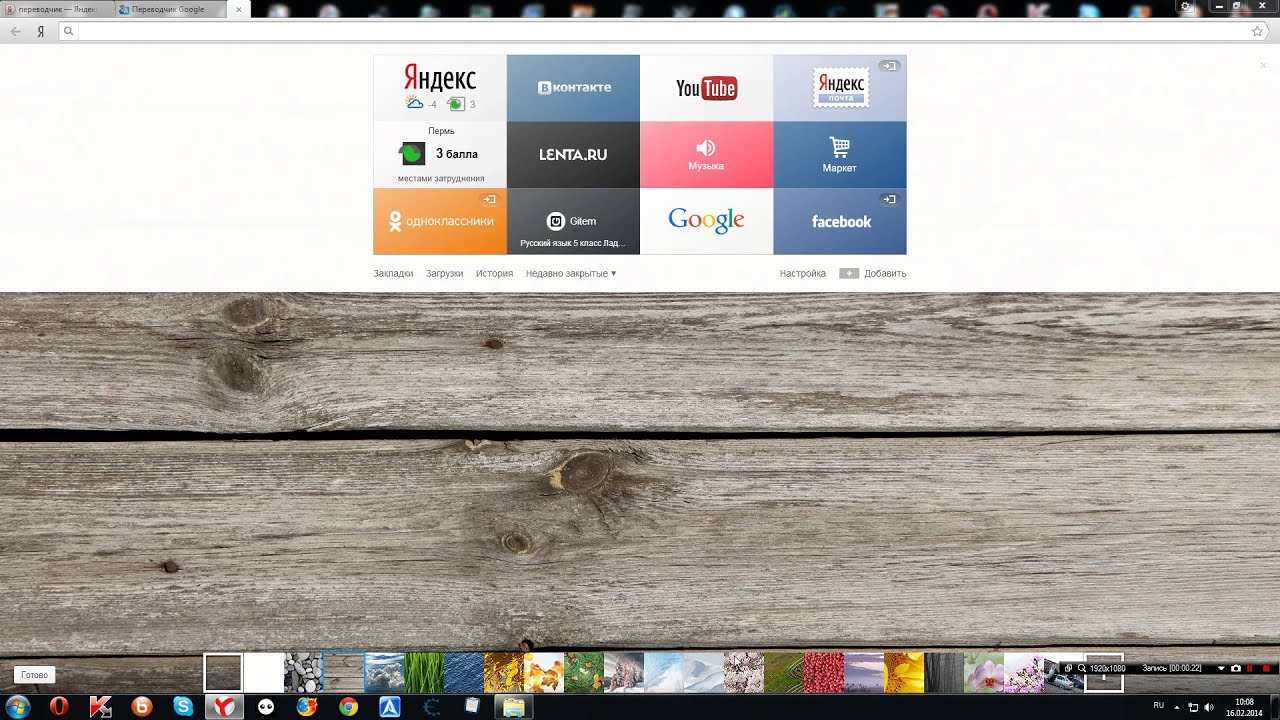Image resolution: width=1280 pixels, height=720 pixels.
Task: Click the login icon on facebook tile
Action: click(889, 199)
